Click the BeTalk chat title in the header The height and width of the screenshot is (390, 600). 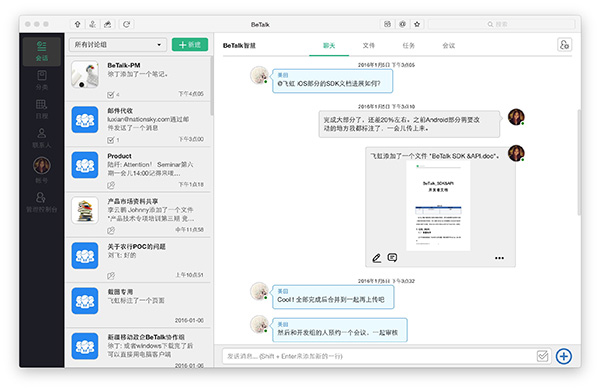tap(239, 46)
